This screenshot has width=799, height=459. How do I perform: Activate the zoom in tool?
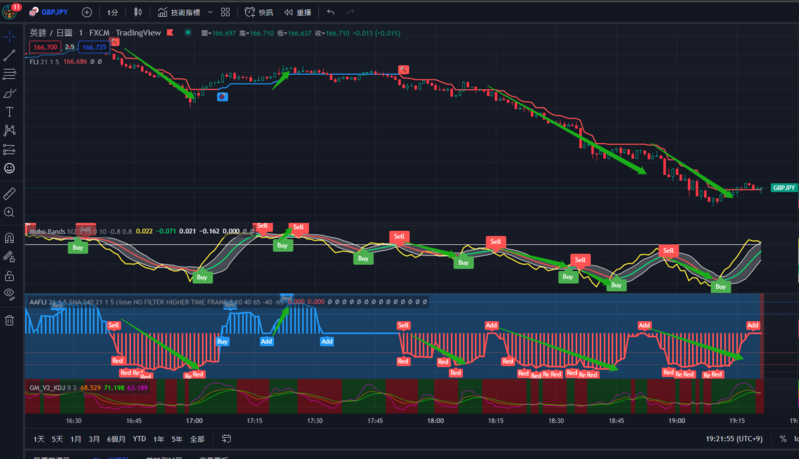pos(9,212)
